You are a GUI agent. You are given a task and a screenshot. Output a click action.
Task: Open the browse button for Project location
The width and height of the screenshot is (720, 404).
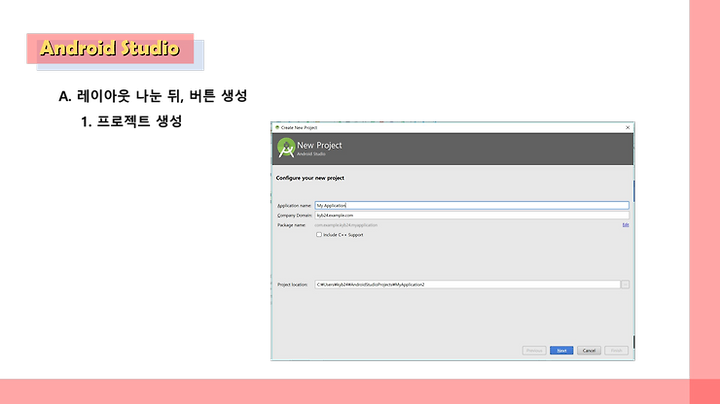[x=625, y=285]
